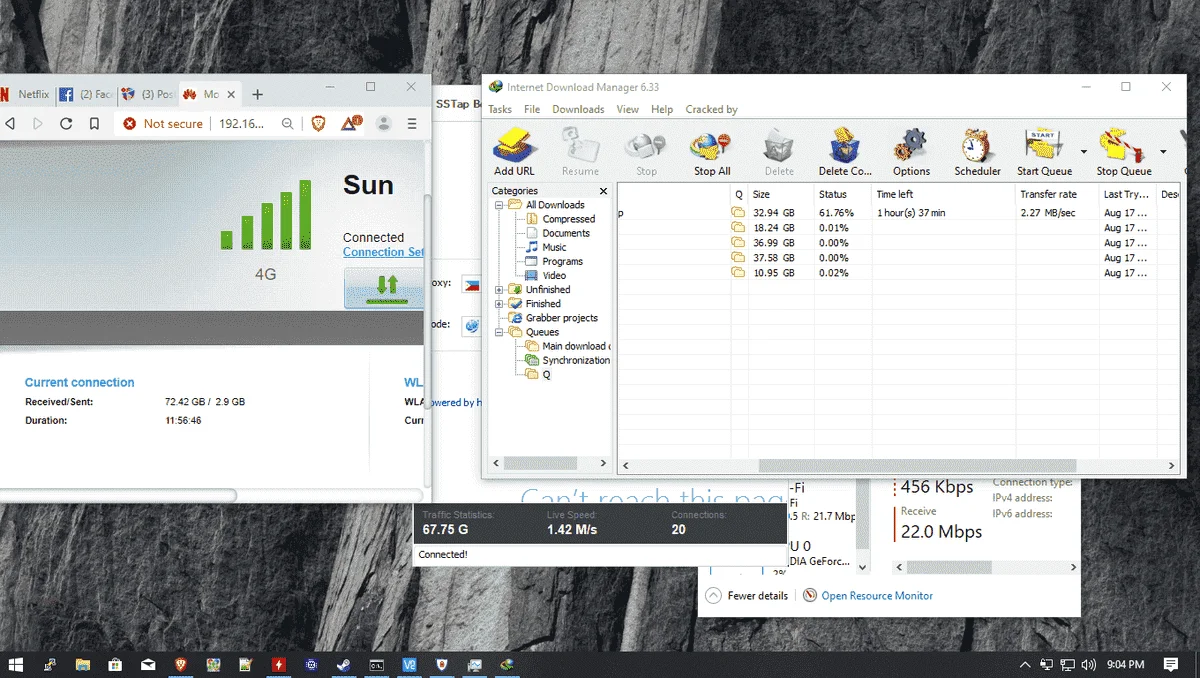
Task: Collapse Task Manager with Fewer details chevron
Action: pos(713,595)
